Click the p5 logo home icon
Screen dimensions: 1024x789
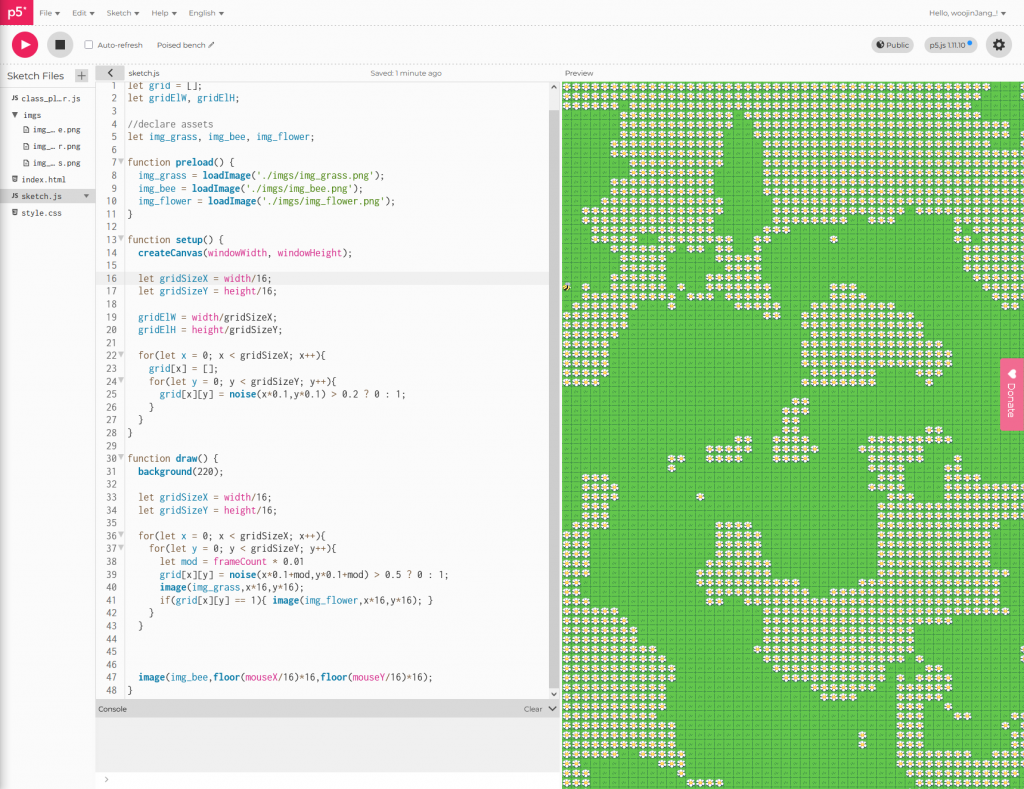tap(16, 13)
